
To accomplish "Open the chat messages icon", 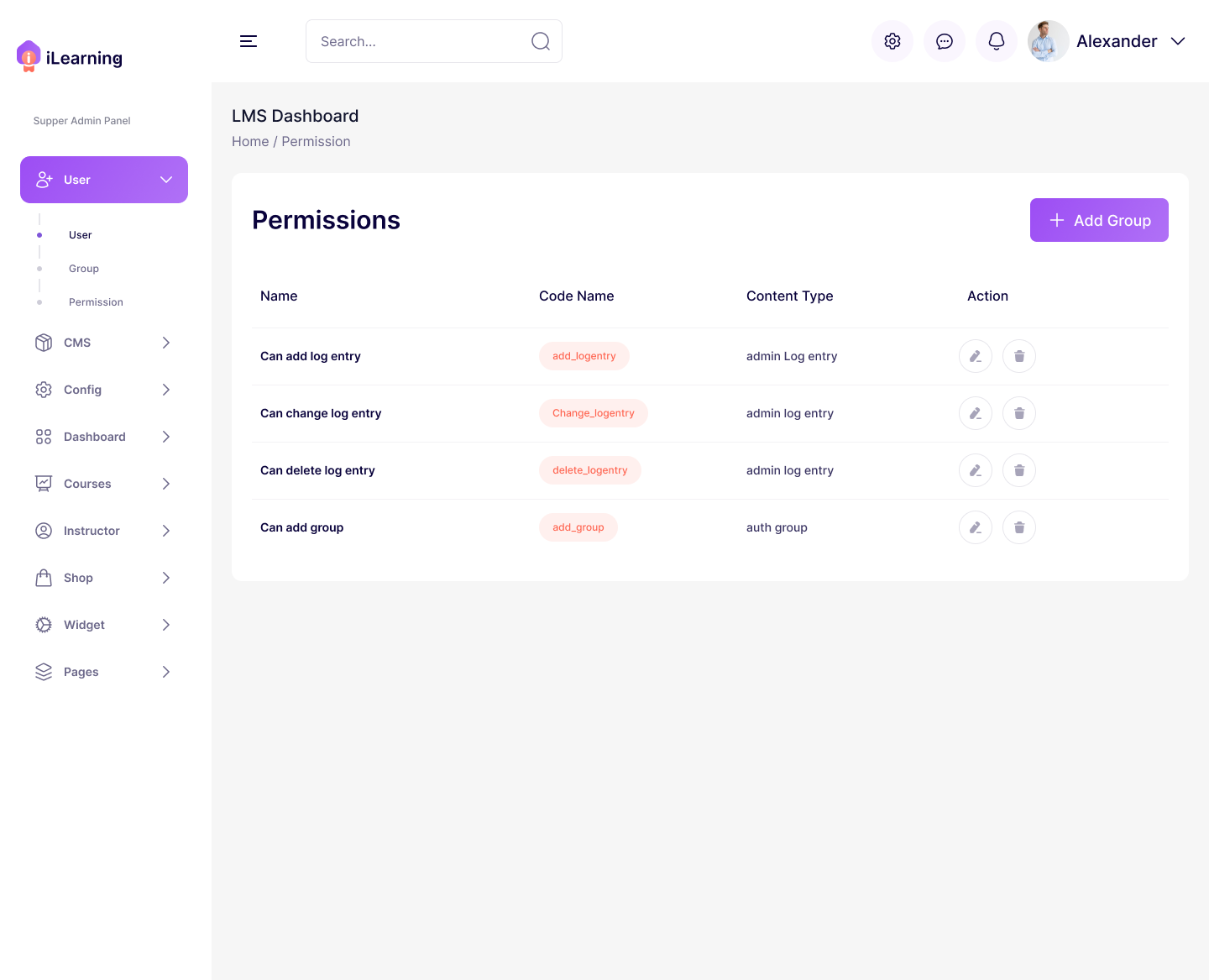I will (x=945, y=41).
